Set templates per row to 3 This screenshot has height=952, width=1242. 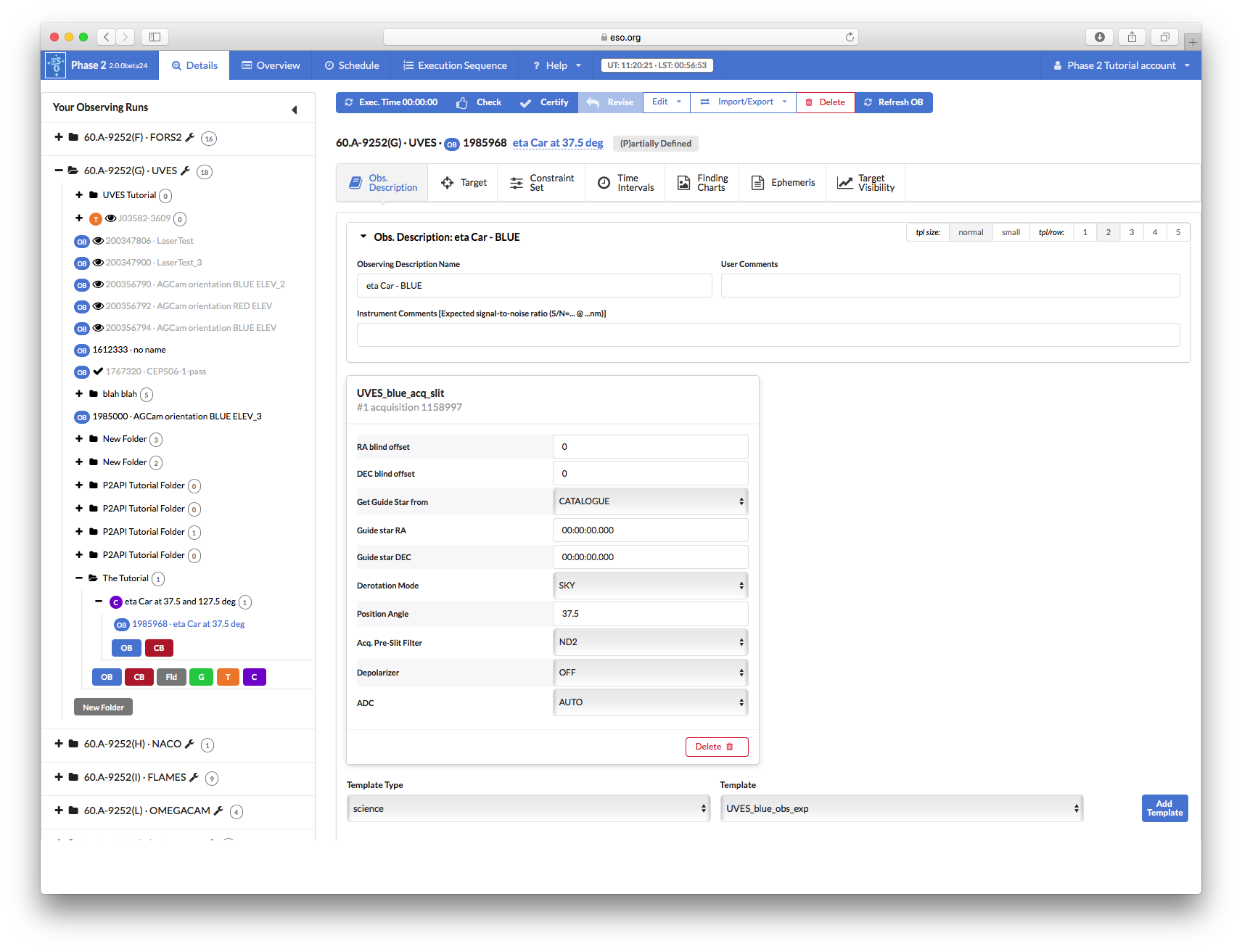tap(1131, 232)
